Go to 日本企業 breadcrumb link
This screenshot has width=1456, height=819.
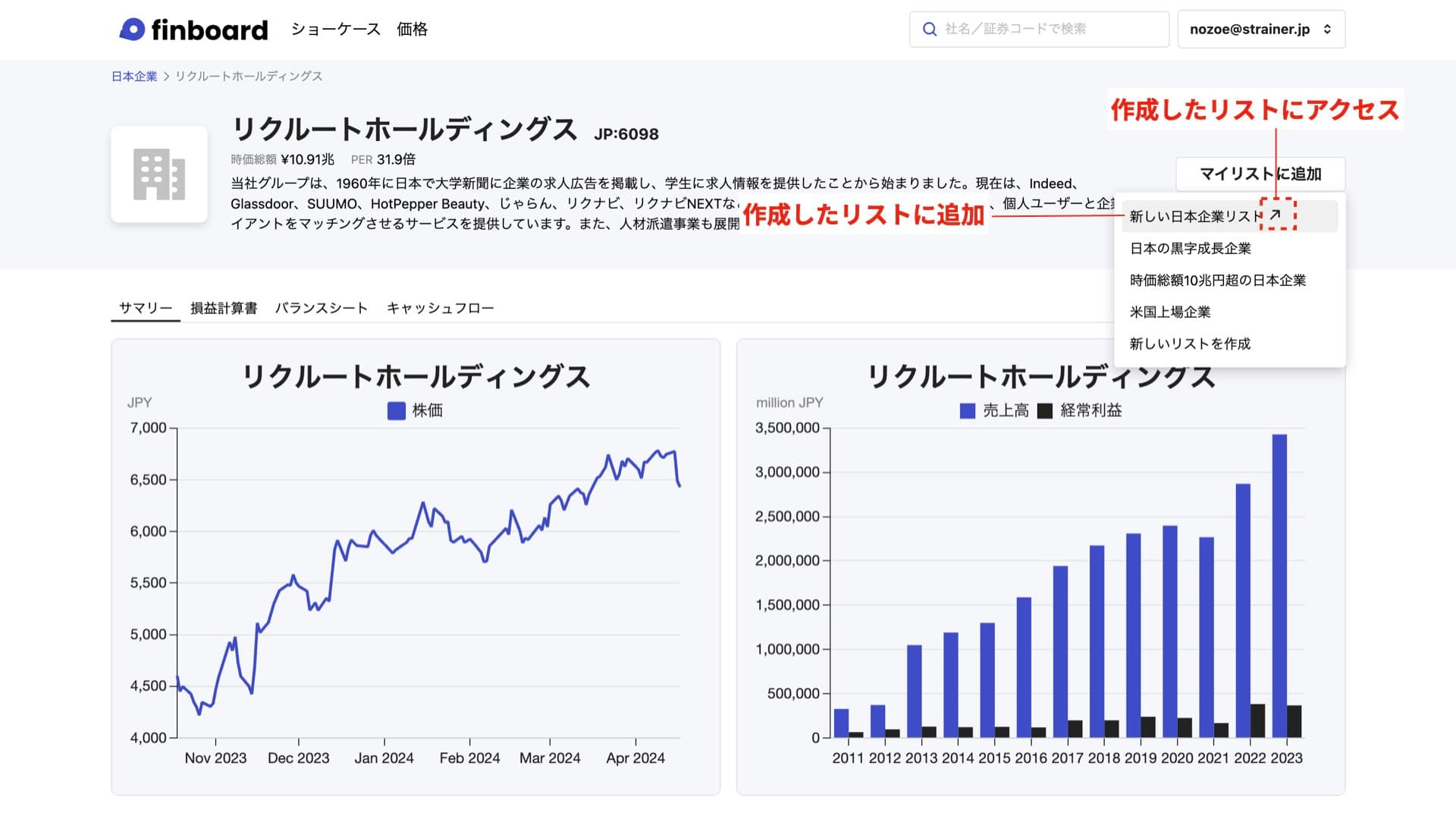(x=134, y=77)
